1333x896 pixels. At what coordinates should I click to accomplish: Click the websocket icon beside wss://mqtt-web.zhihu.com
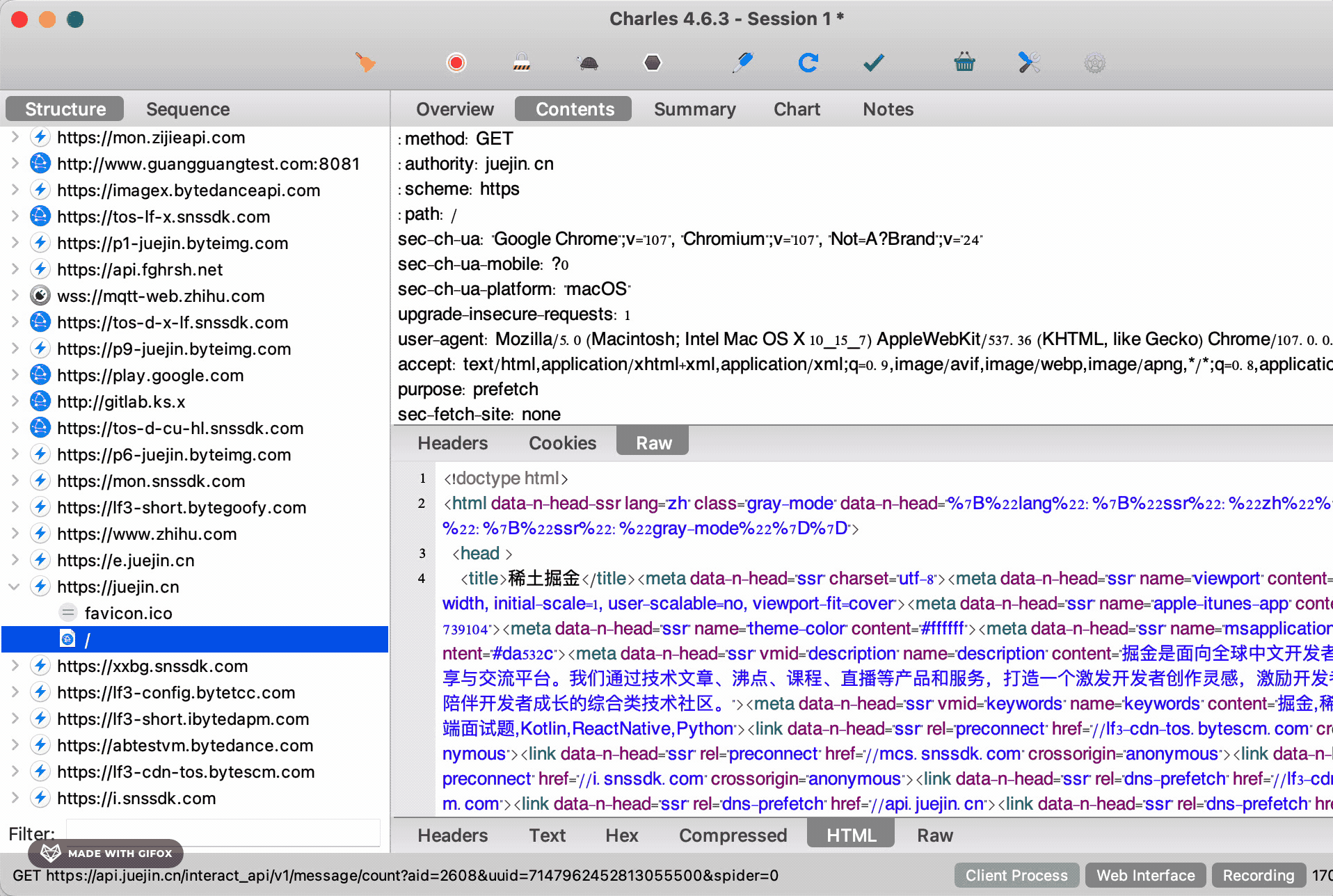(x=40, y=296)
